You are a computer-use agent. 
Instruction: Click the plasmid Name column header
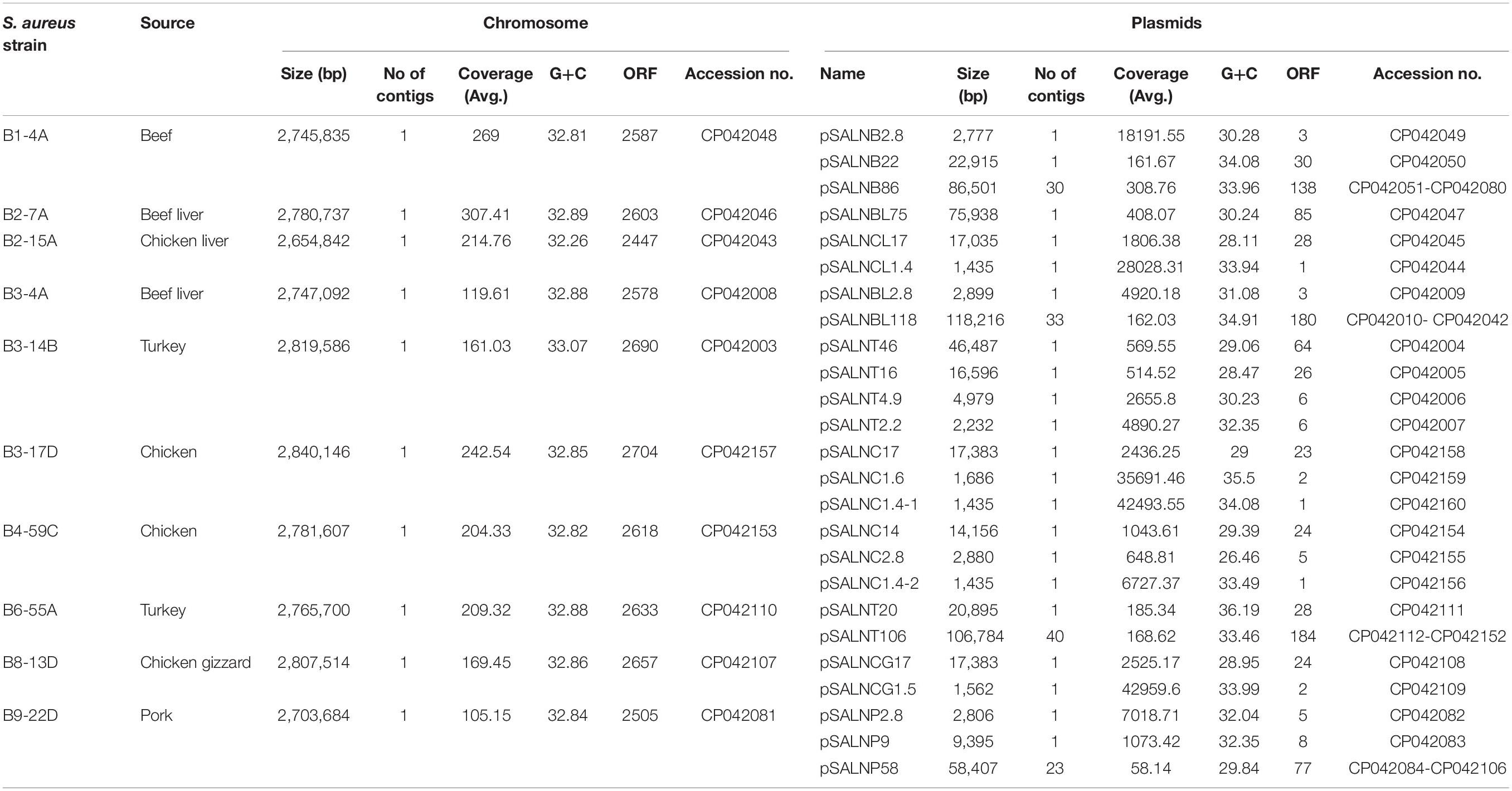pyautogui.click(x=842, y=74)
